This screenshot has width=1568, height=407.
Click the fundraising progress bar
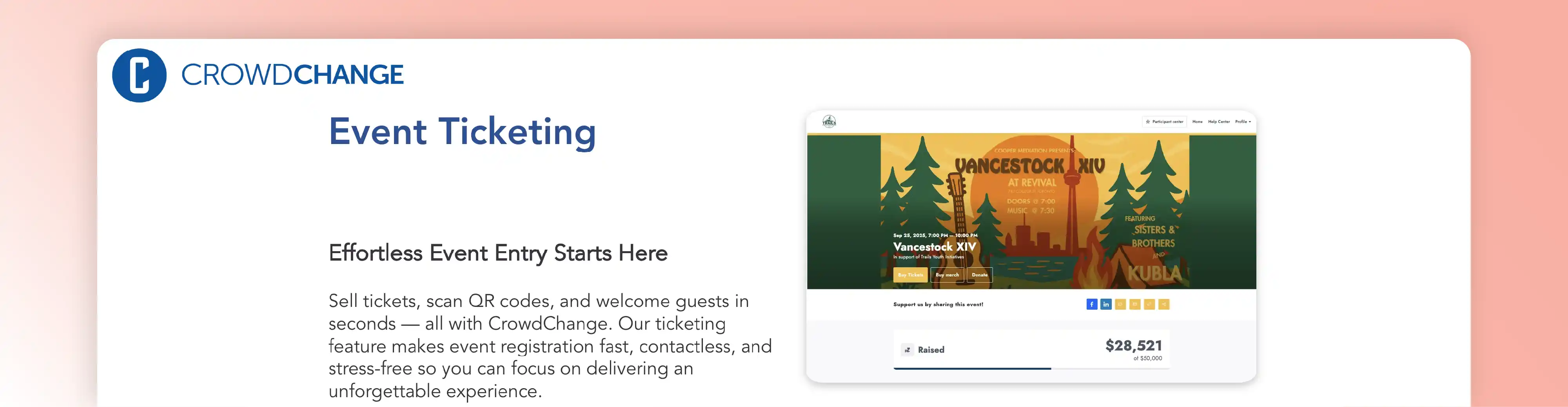1031,369
